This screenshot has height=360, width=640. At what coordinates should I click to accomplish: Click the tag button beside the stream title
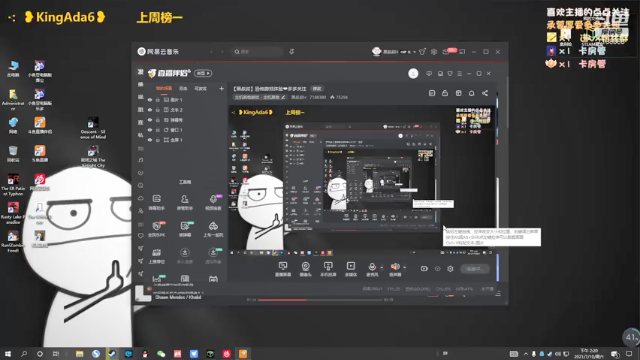pyautogui.click(x=317, y=89)
